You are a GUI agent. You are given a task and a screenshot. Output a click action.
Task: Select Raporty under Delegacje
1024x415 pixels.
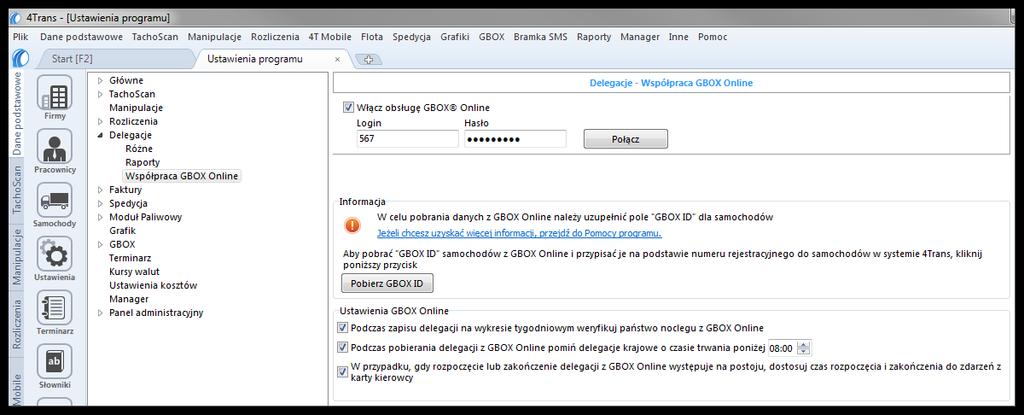coord(142,162)
